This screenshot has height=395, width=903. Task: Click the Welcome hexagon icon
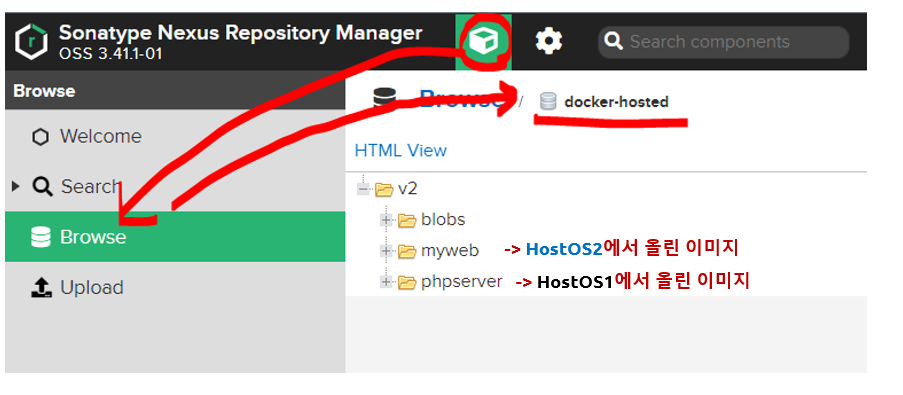(40, 137)
